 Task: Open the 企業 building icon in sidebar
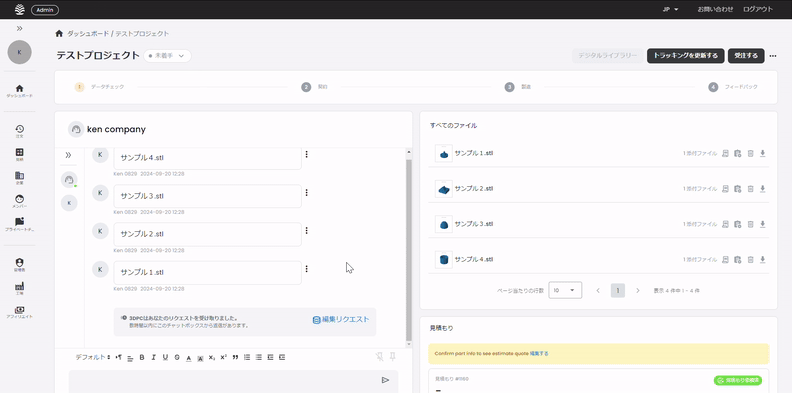point(19,175)
